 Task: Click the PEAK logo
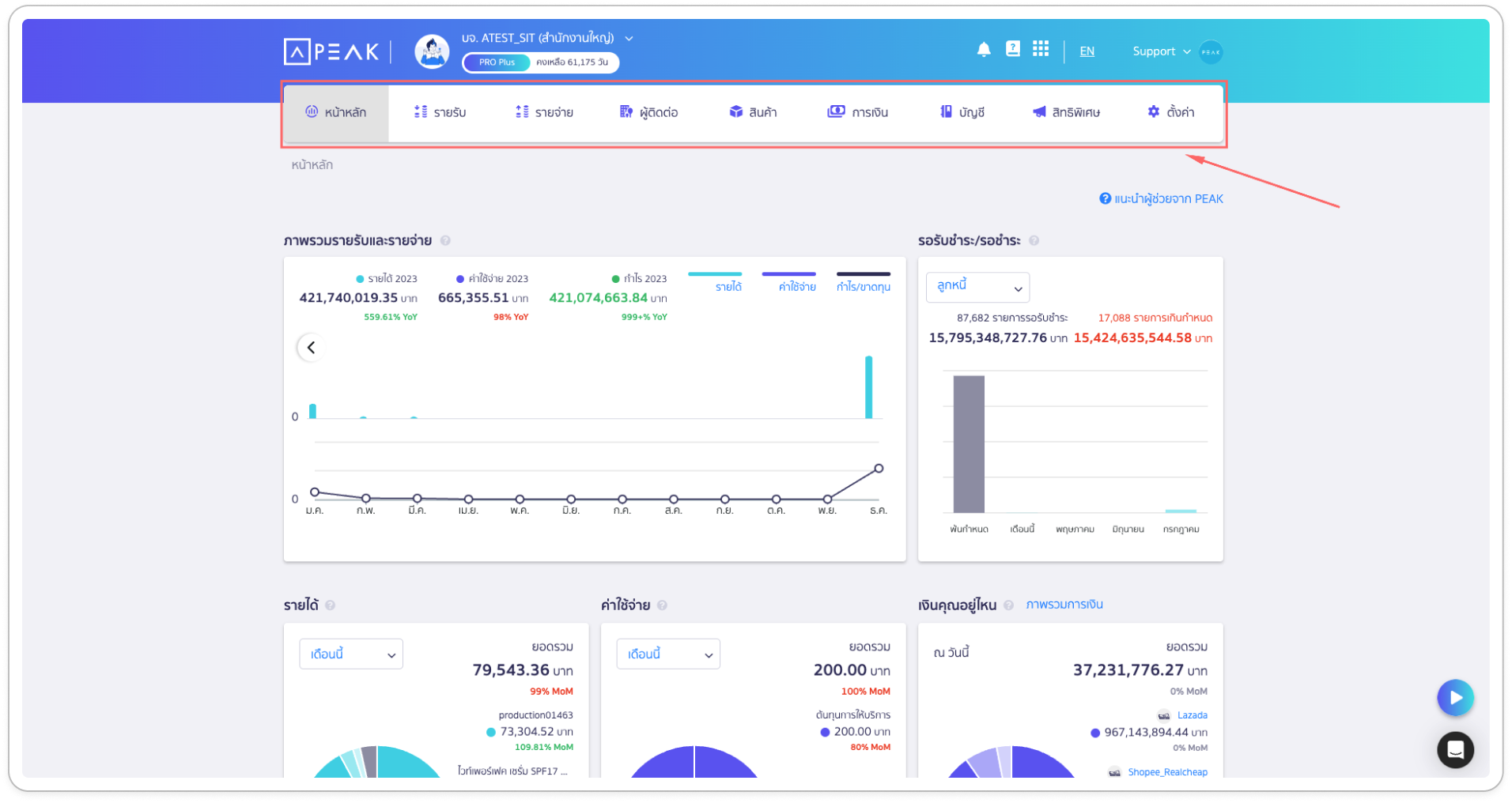click(331, 51)
